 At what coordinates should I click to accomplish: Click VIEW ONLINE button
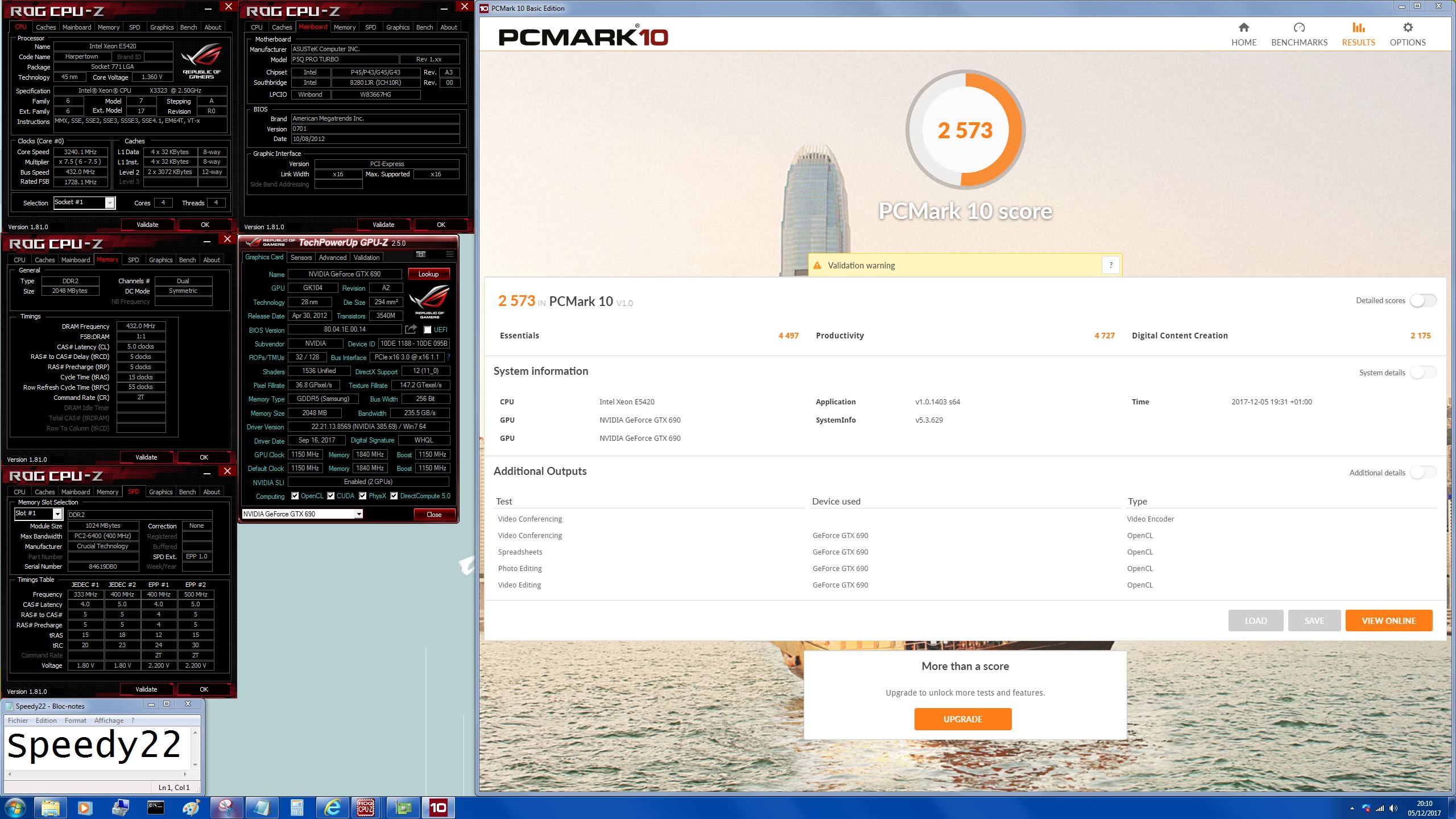pos(1388,621)
